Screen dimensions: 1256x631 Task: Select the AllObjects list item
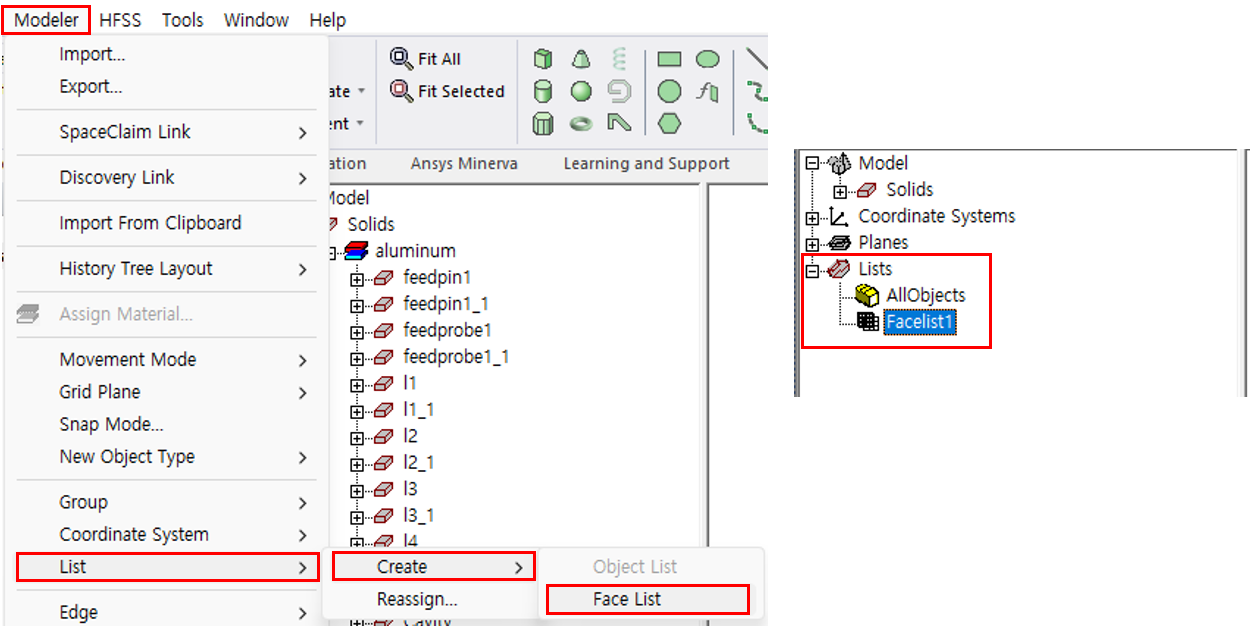(925, 295)
